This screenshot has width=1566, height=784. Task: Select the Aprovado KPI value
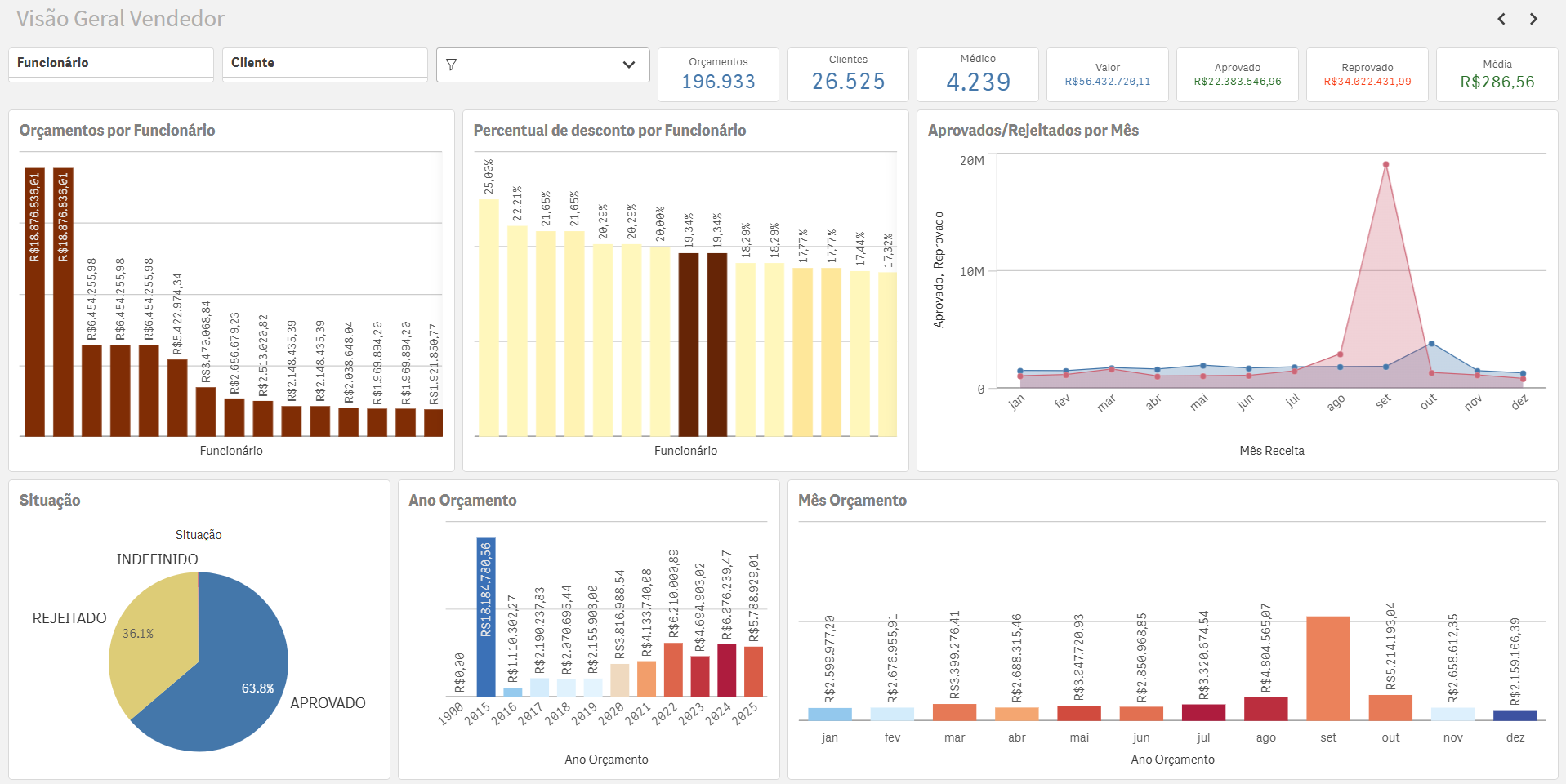(x=1237, y=82)
